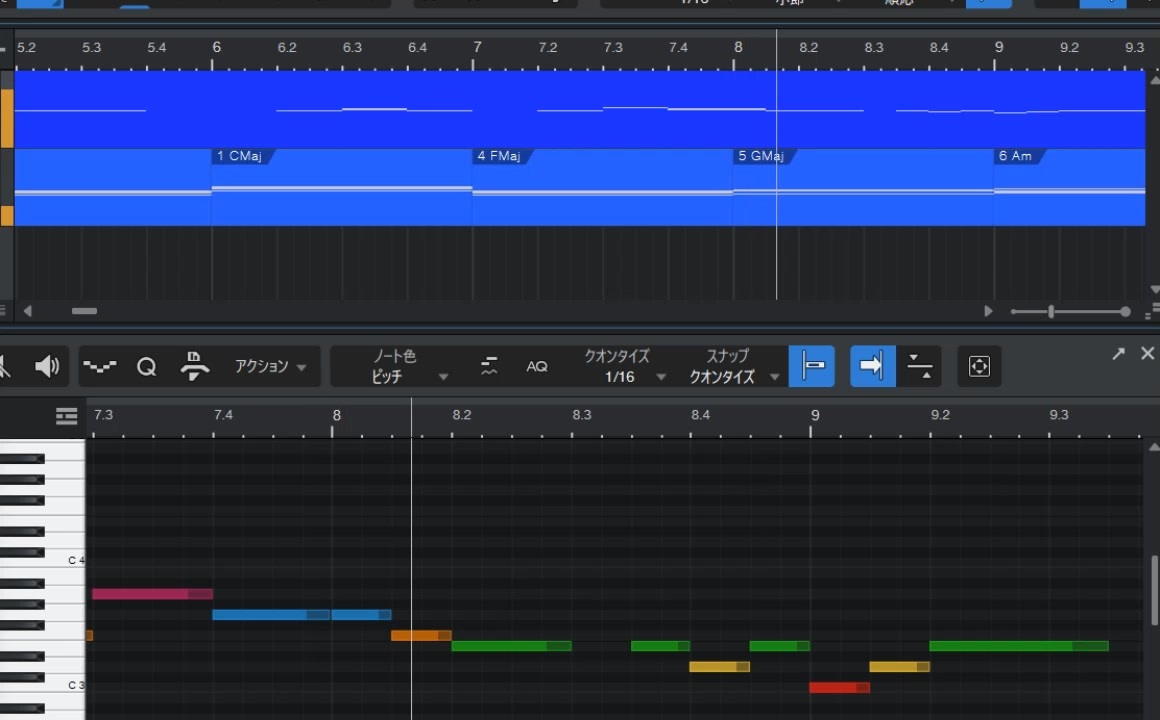Screen dimensions: 1160x720
Task: Close the piano roll editor panel
Action: point(1147,354)
